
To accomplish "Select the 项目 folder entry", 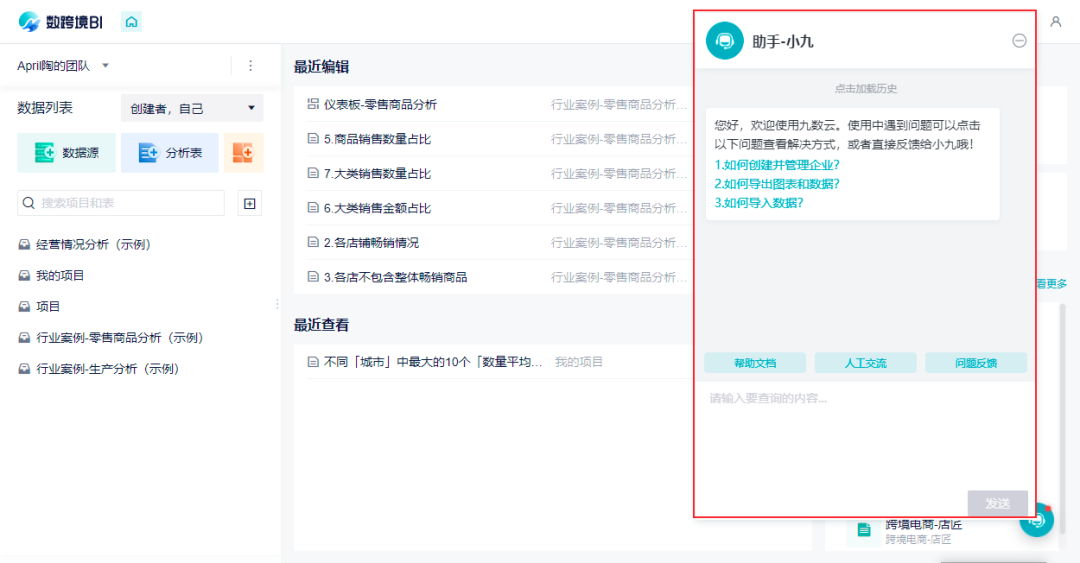I will (x=48, y=307).
